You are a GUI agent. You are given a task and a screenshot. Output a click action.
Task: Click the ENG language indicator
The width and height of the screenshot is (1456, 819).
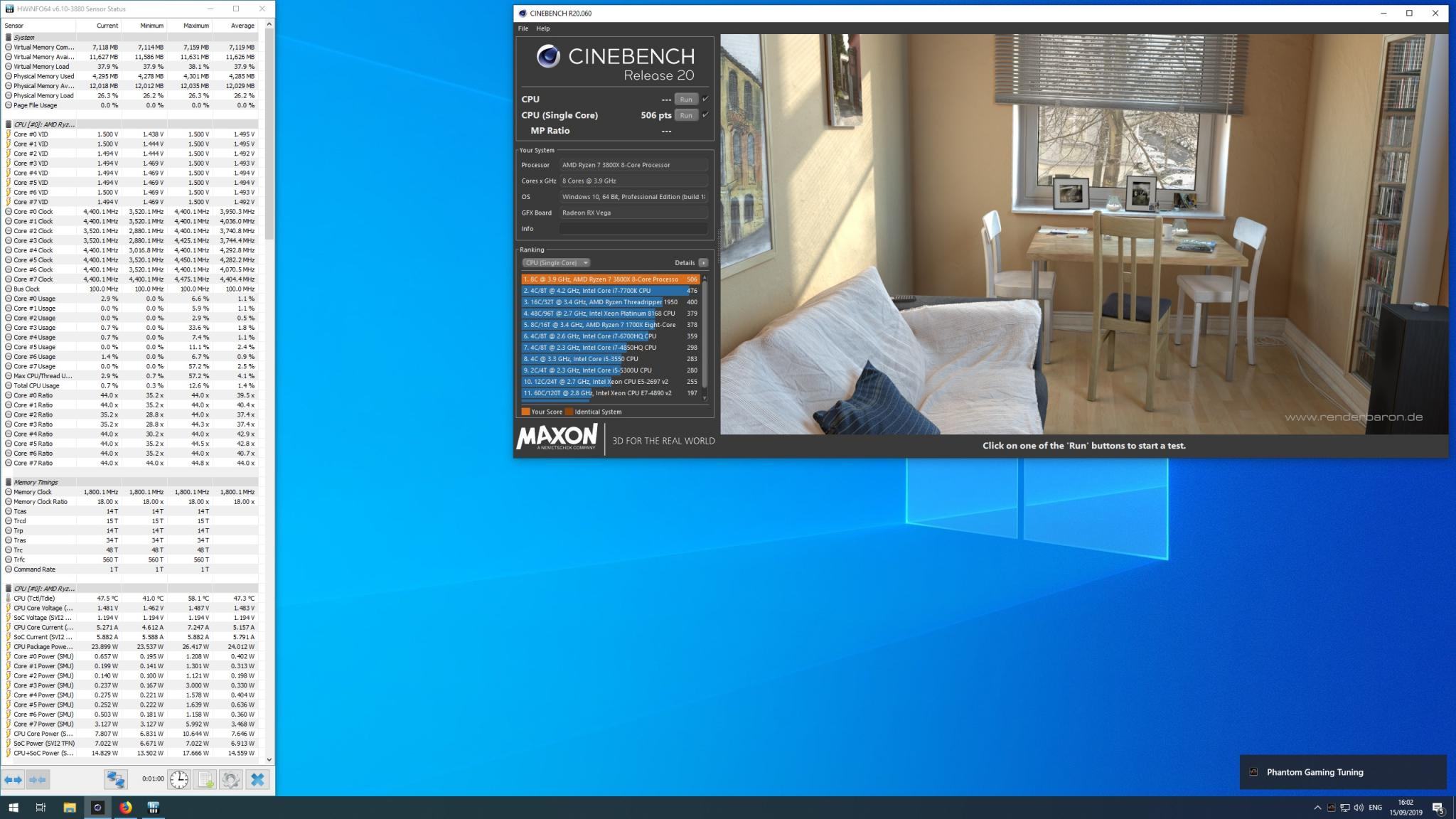pyautogui.click(x=1375, y=808)
